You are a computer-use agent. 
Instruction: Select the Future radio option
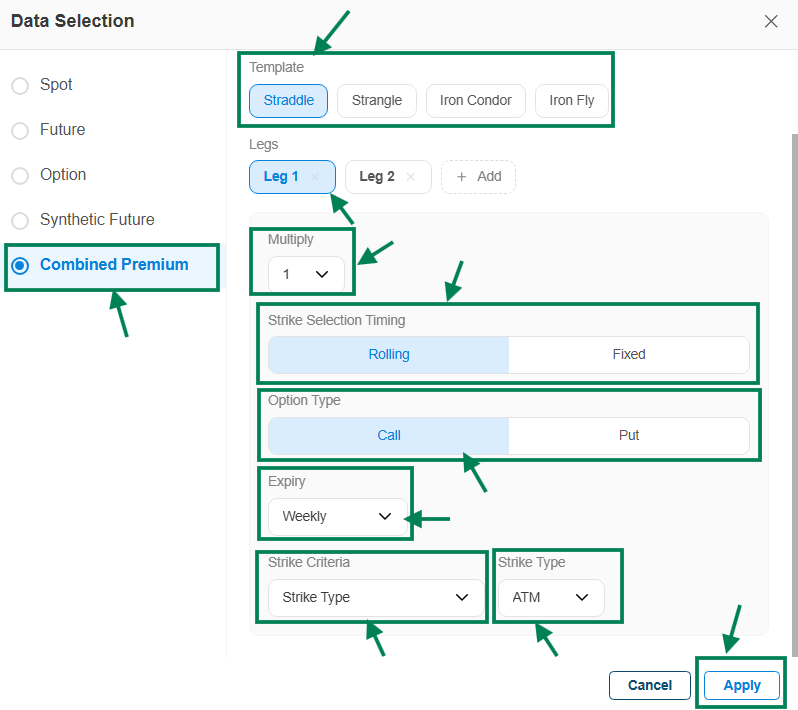20,131
